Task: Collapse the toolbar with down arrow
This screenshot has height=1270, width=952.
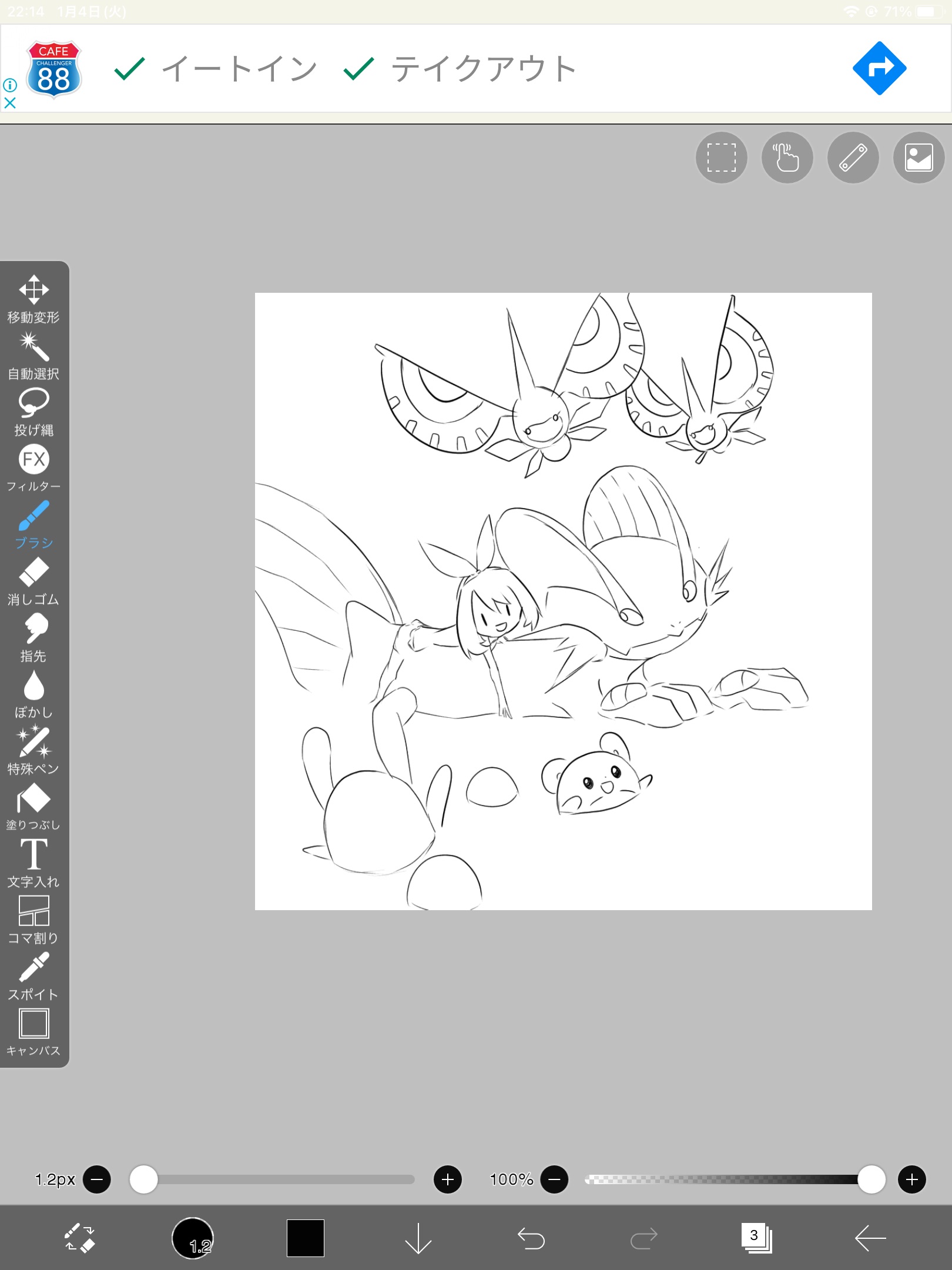Action: pyautogui.click(x=418, y=1238)
